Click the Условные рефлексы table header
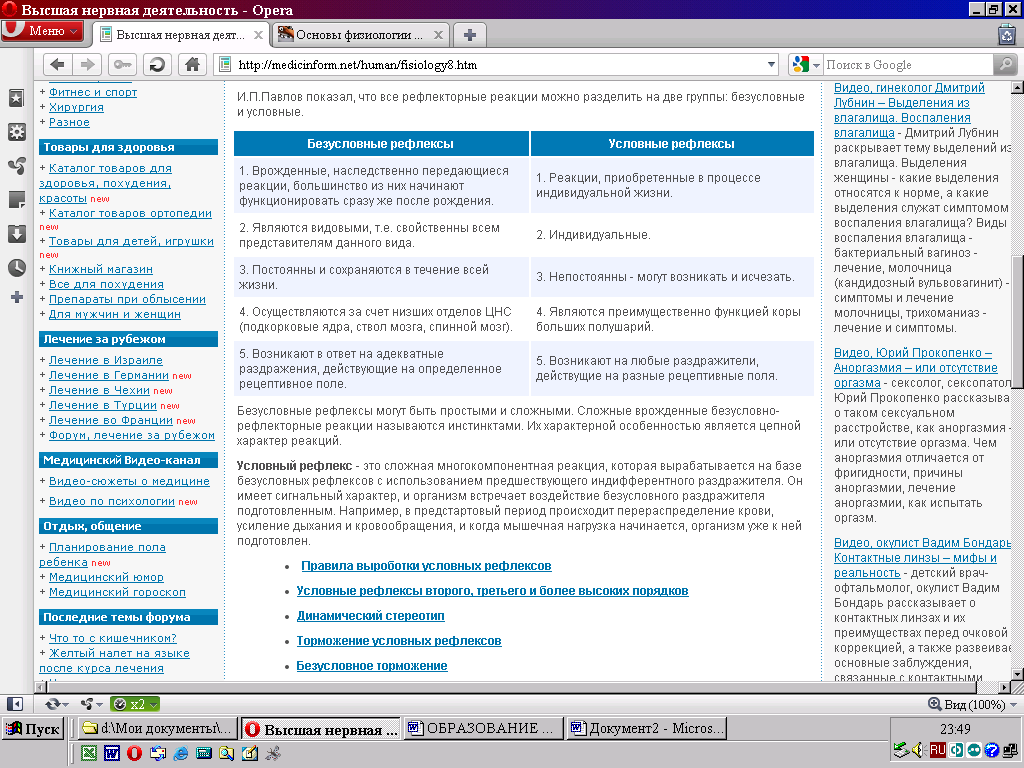Screen dimensions: 1024x768 tap(671, 144)
